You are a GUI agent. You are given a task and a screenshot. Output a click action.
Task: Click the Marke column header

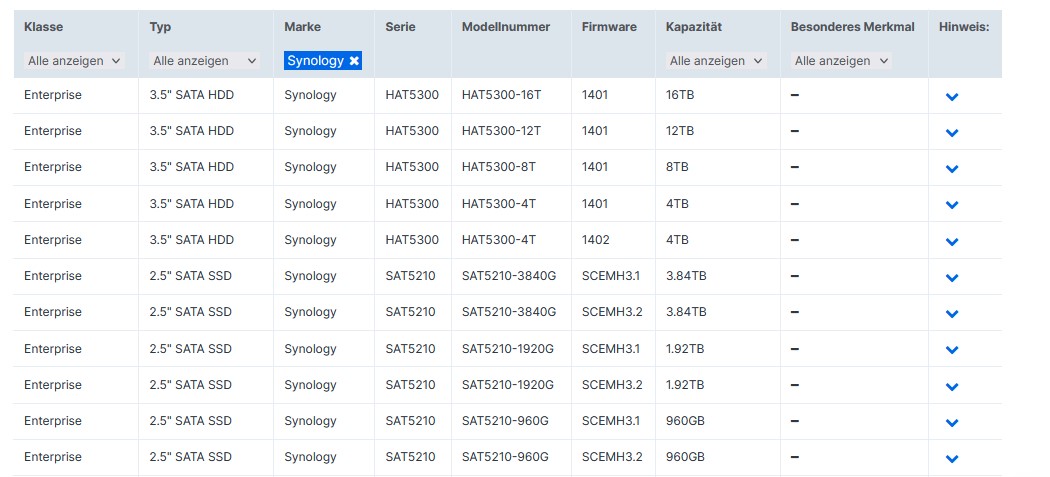tap(302, 27)
